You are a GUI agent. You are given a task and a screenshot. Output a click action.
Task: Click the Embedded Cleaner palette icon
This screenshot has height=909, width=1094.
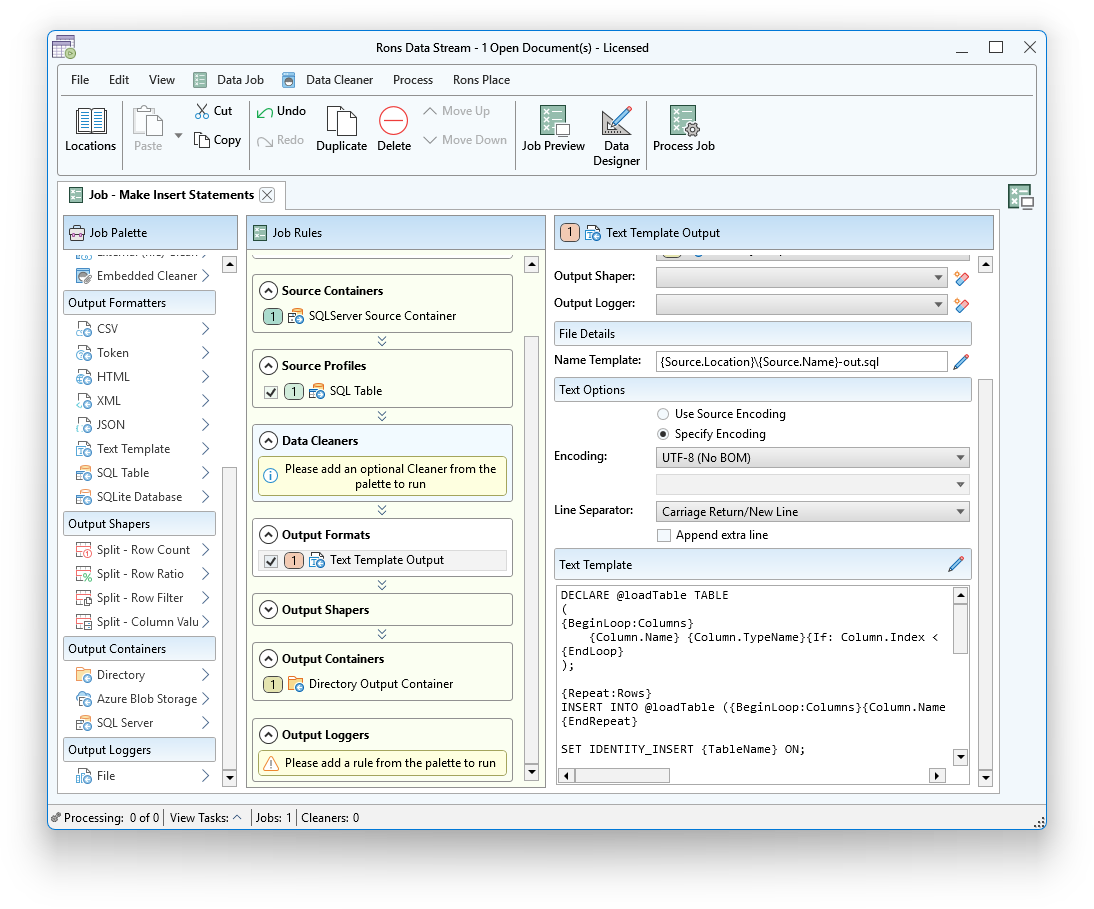coord(84,276)
